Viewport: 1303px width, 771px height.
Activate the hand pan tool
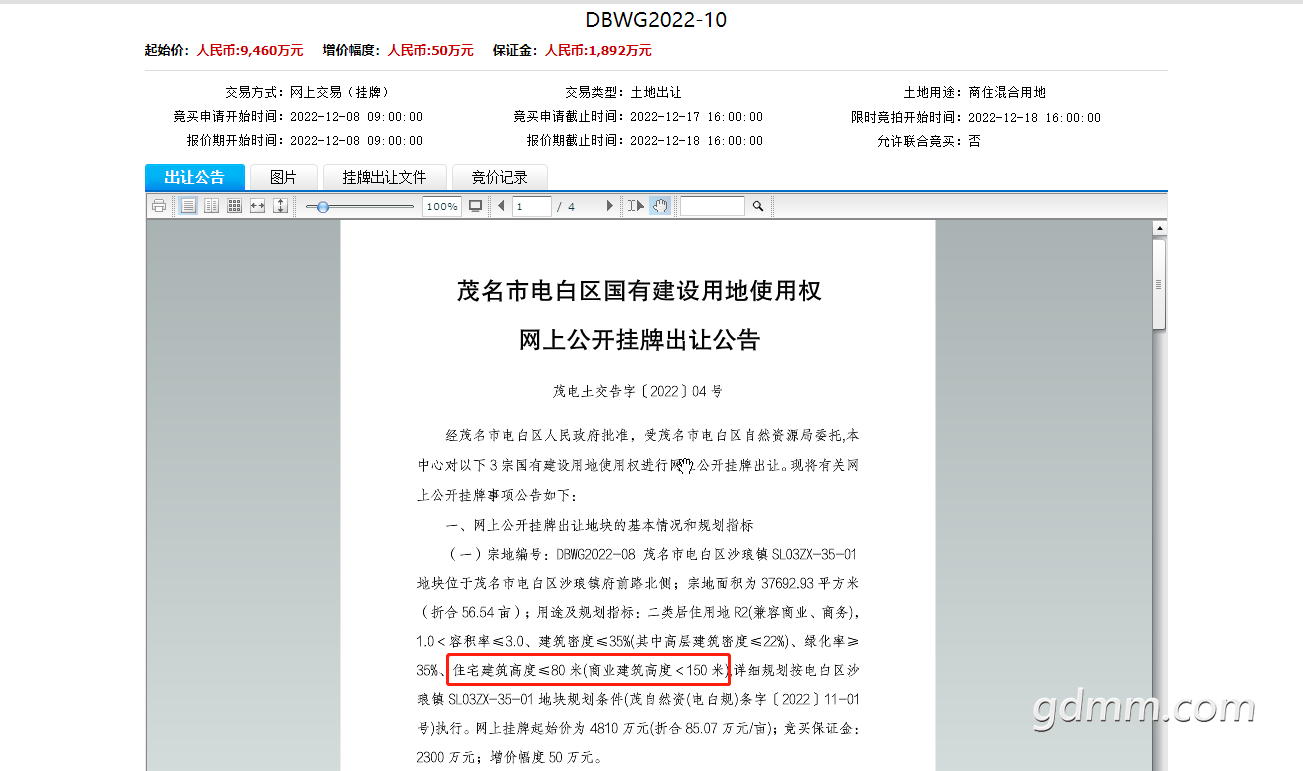(659, 206)
